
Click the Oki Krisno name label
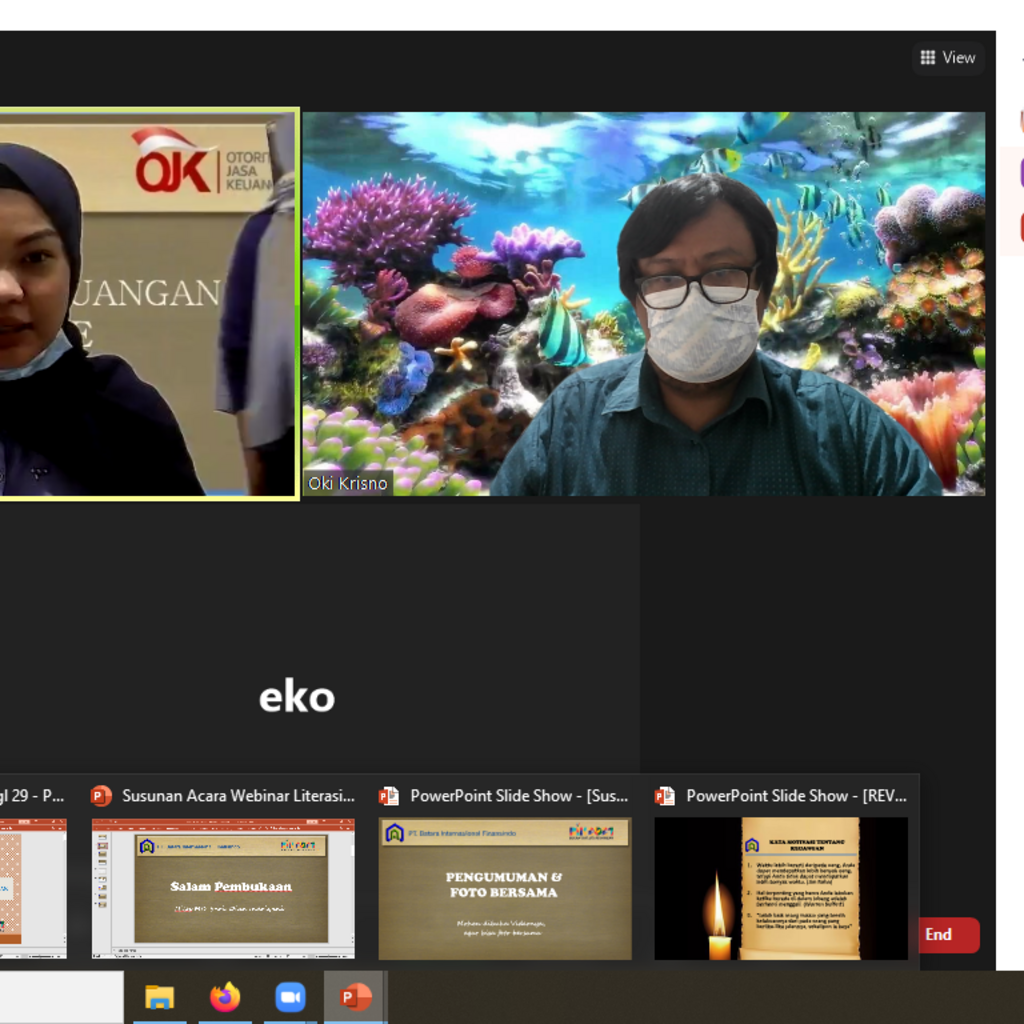[x=347, y=484]
